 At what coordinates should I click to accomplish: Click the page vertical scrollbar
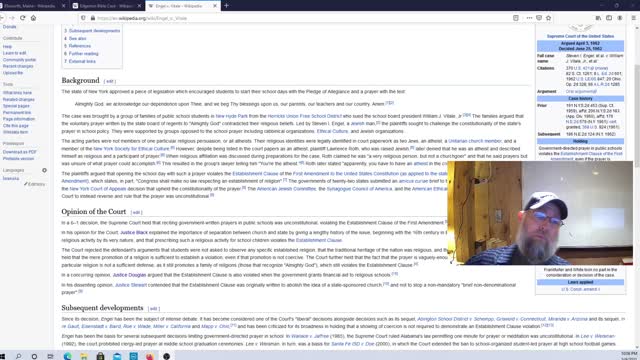(x=637, y=186)
